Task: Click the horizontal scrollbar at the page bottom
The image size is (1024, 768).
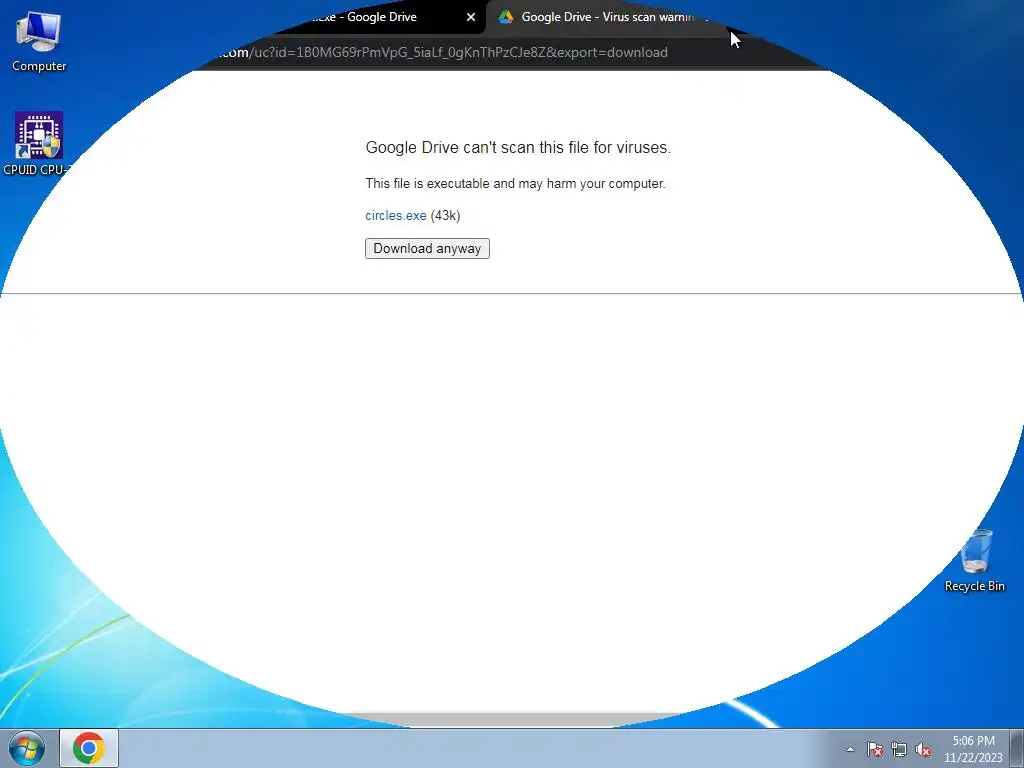Action: tap(513, 719)
